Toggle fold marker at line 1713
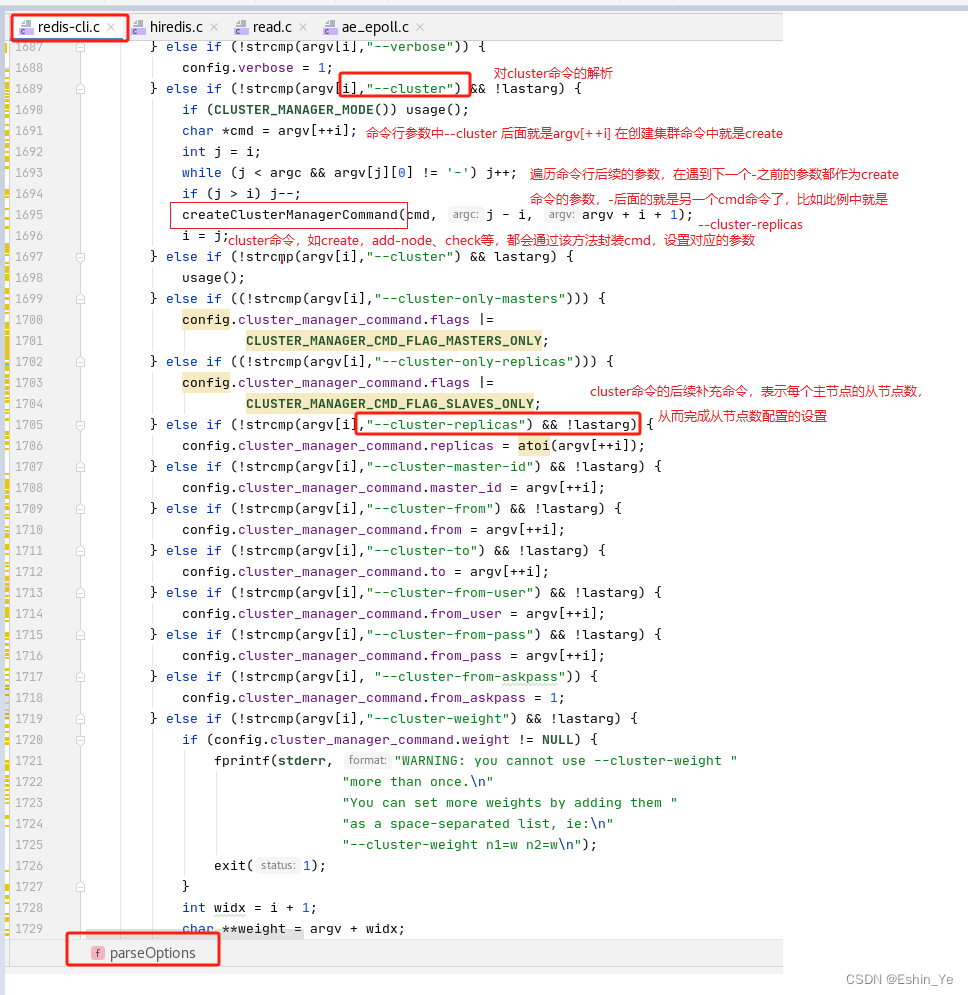The height and width of the screenshot is (995, 968). point(81,593)
